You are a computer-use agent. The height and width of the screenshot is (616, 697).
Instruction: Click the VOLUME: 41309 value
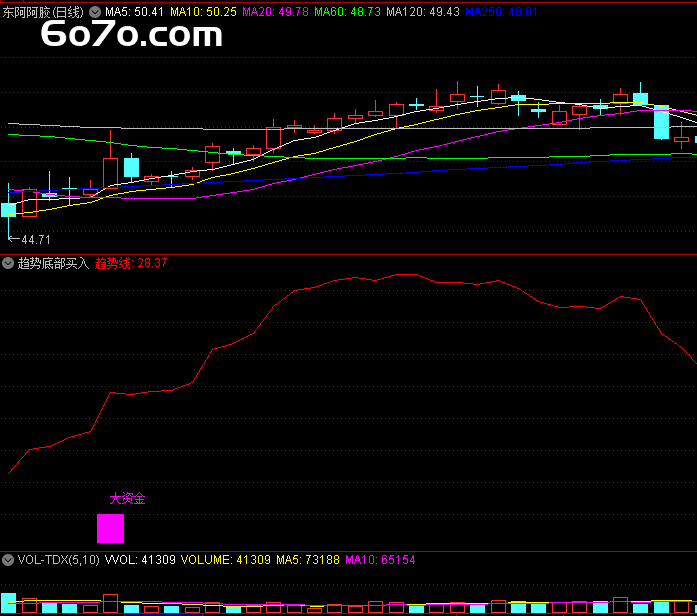coord(226,560)
